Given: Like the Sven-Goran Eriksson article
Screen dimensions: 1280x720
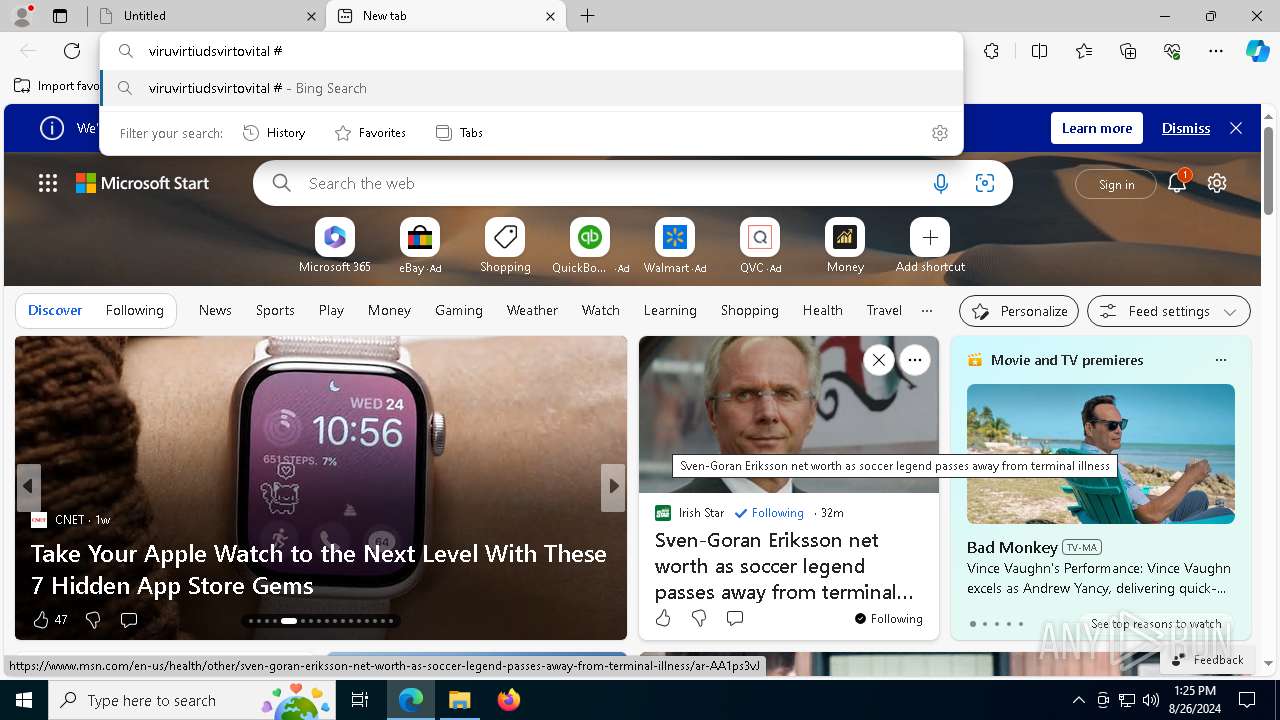Looking at the screenshot, I should pyautogui.click(x=663, y=618).
